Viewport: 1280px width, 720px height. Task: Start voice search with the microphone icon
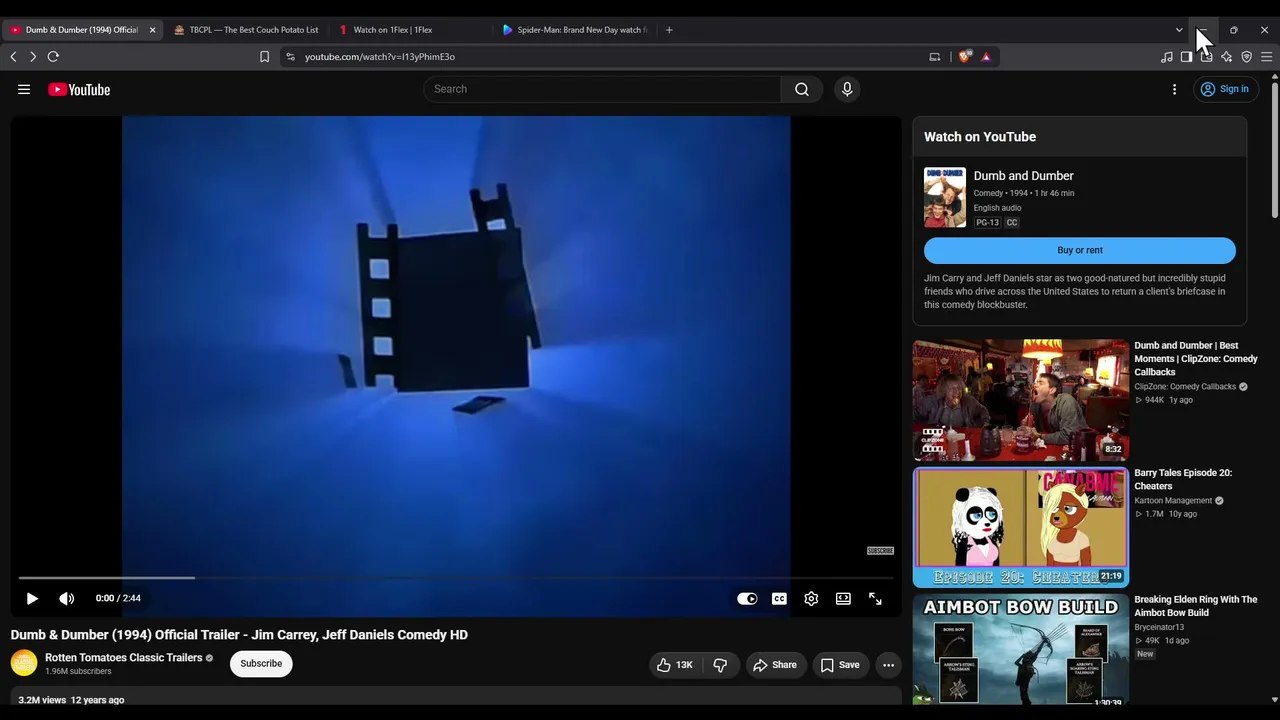pyautogui.click(x=847, y=89)
